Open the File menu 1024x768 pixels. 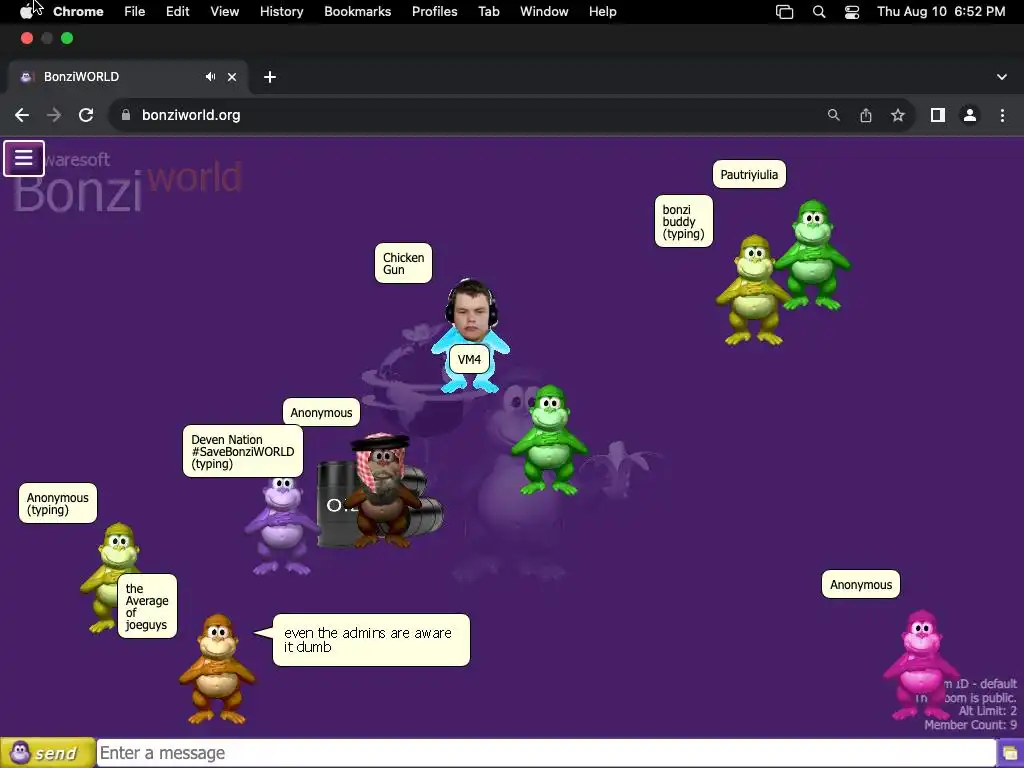135,12
